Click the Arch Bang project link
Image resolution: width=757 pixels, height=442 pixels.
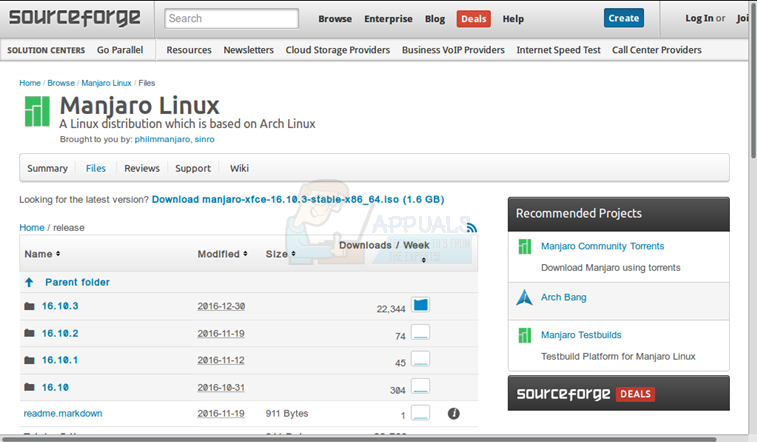coord(563,297)
